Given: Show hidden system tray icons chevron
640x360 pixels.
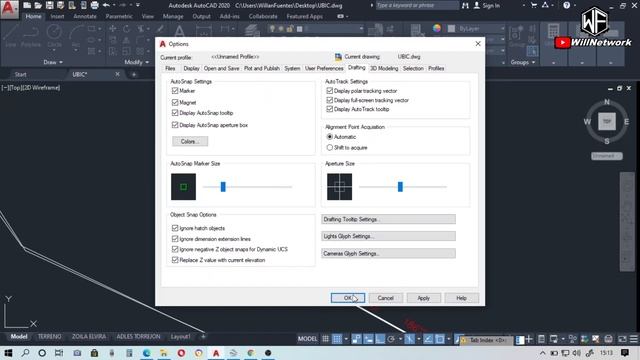Looking at the screenshot, I should click(x=542, y=353).
